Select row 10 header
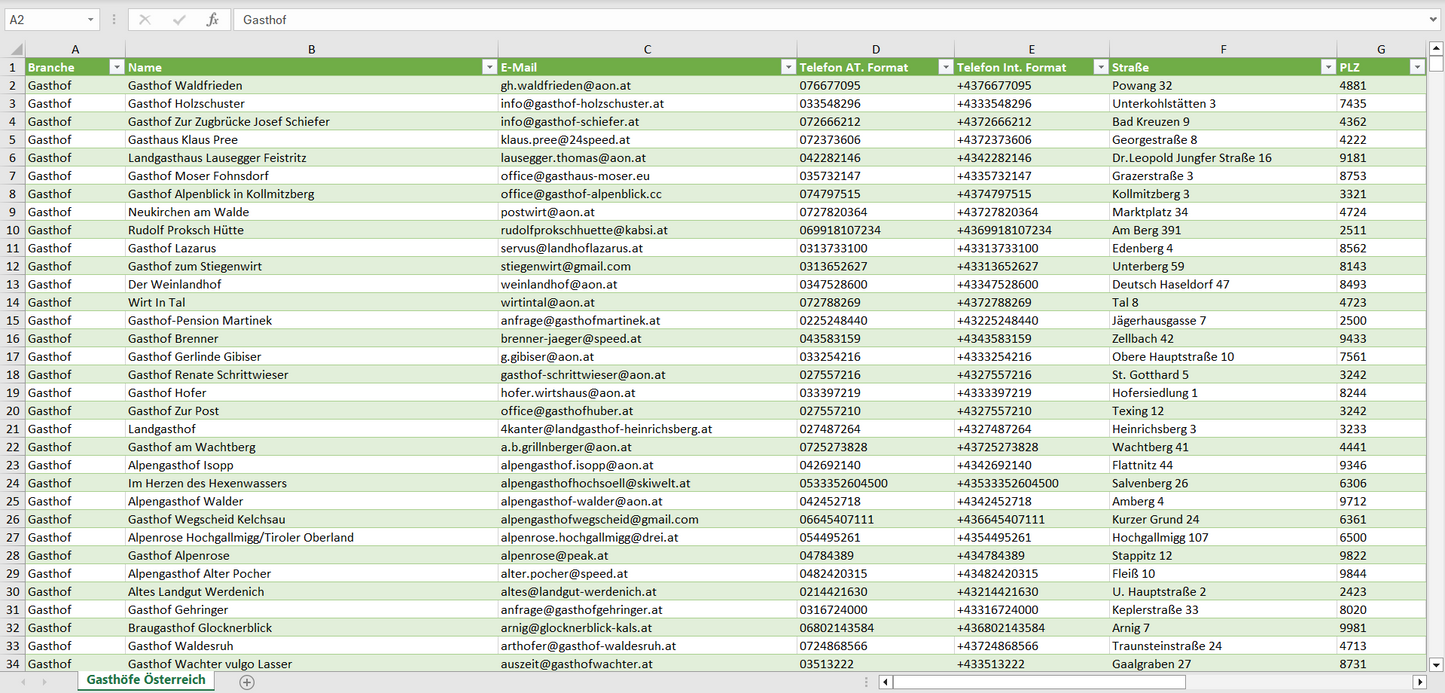 pos(13,230)
